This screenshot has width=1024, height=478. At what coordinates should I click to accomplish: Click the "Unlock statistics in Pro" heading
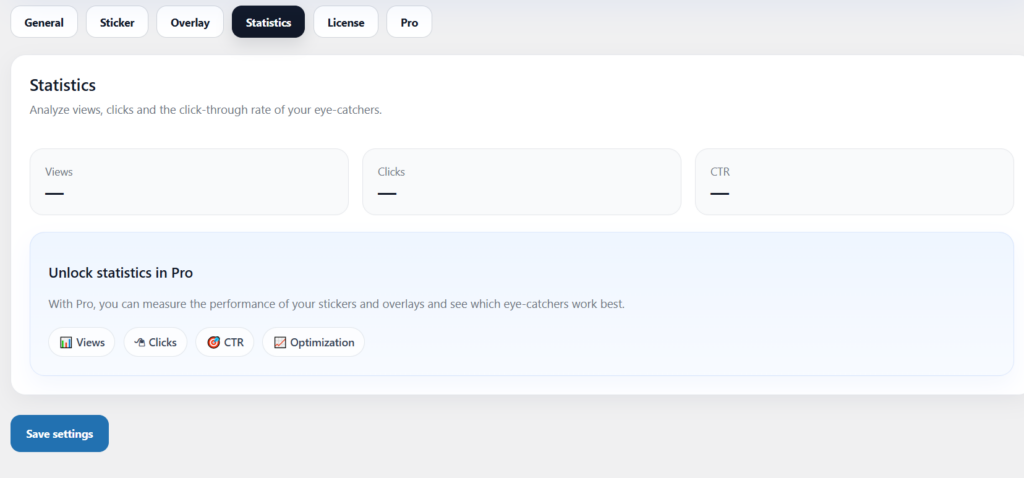[x=120, y=273]
